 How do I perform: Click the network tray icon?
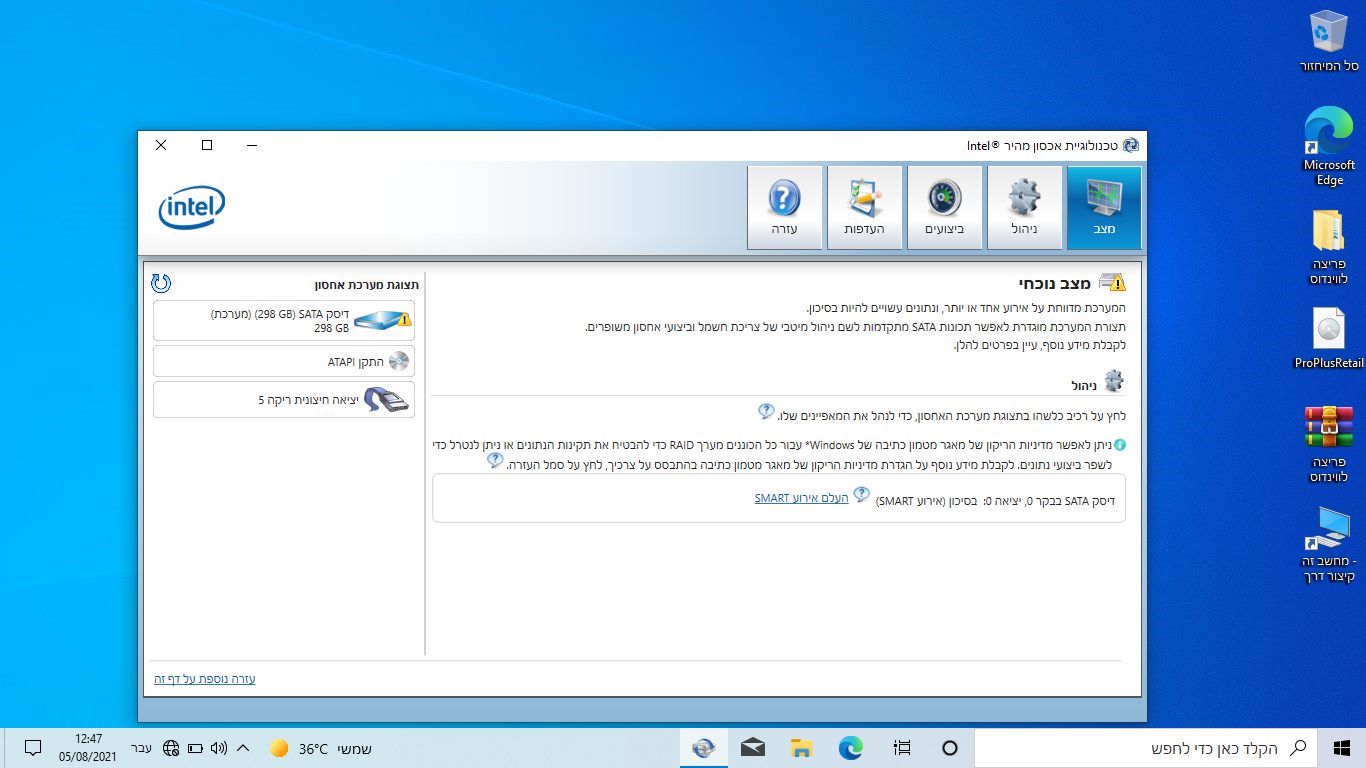coord(170,748)
